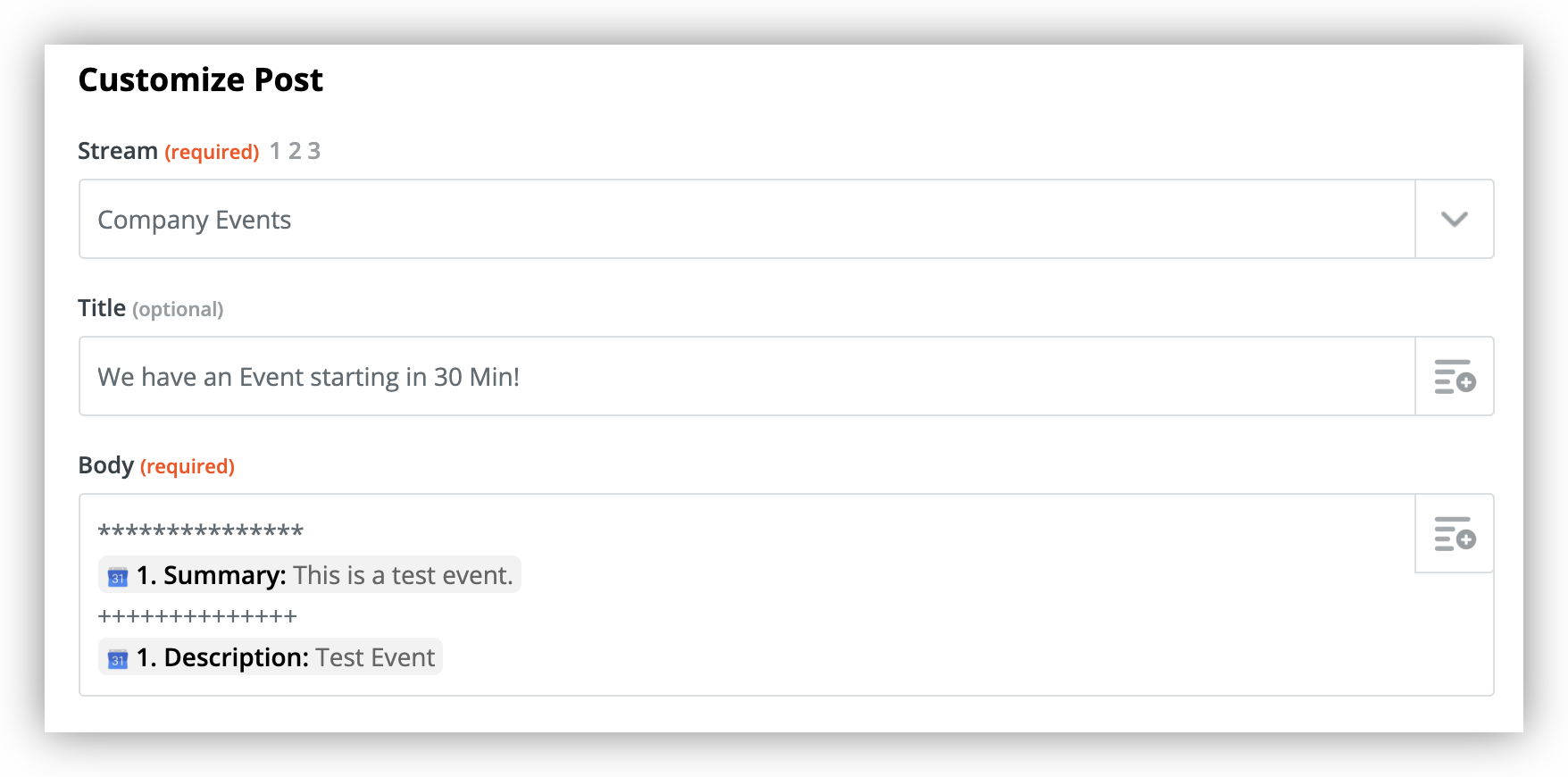Click the 1 2 3 hint next to Stream

pos(295,151)
